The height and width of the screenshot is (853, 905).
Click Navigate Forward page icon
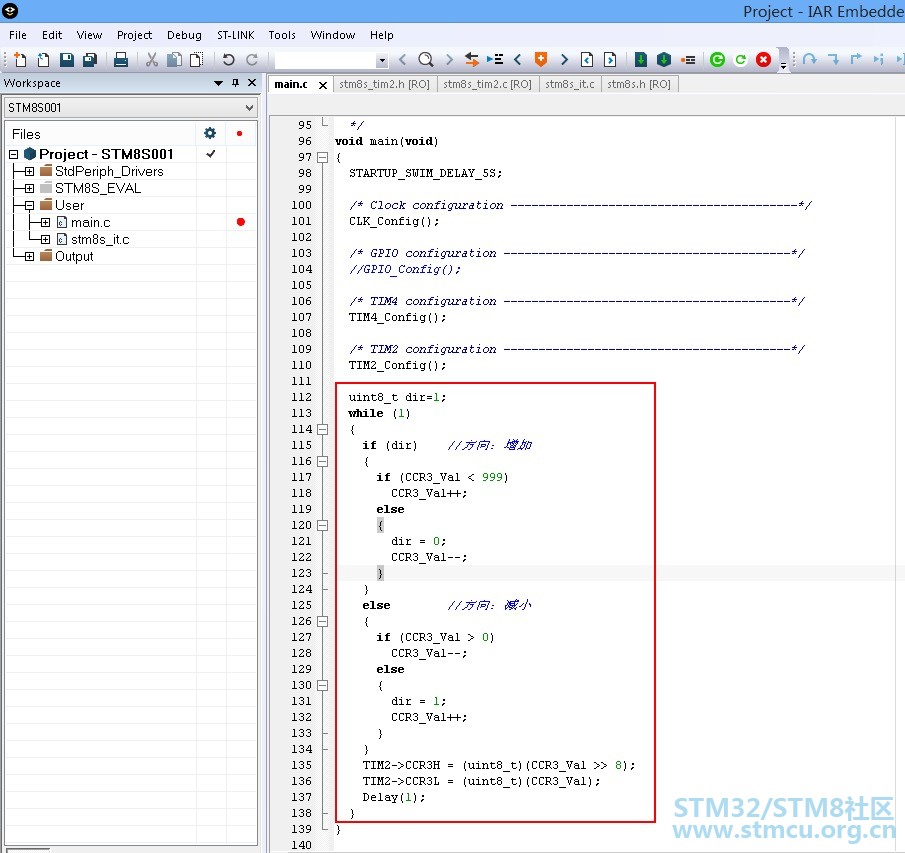[x=610, y=59]
